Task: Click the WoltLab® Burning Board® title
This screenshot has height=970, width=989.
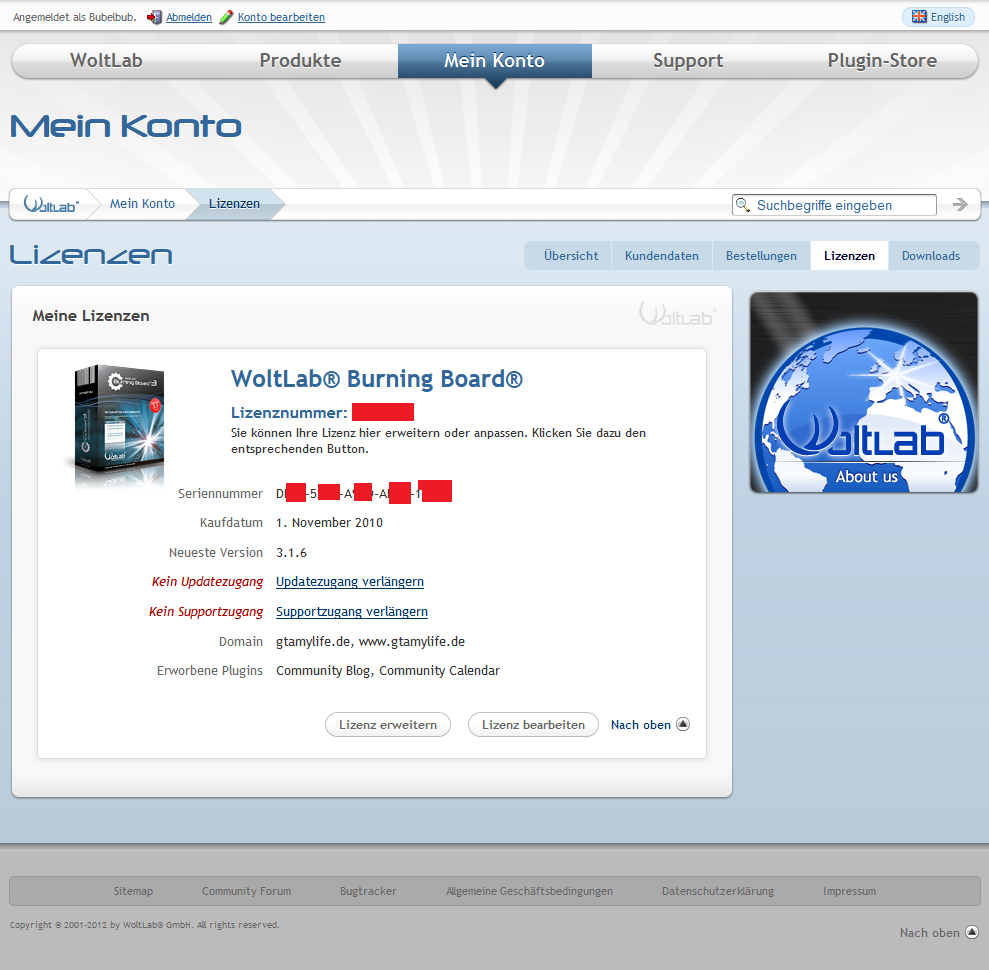Action: point(377,378)
